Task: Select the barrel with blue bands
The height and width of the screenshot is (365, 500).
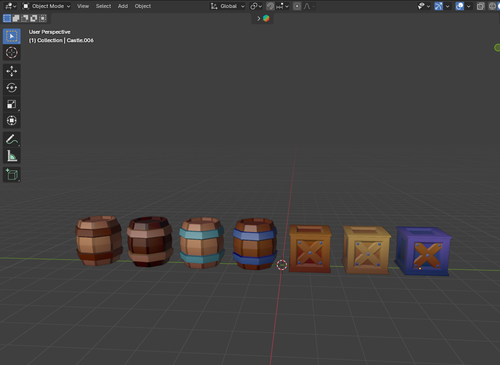Action: [255, 244]
